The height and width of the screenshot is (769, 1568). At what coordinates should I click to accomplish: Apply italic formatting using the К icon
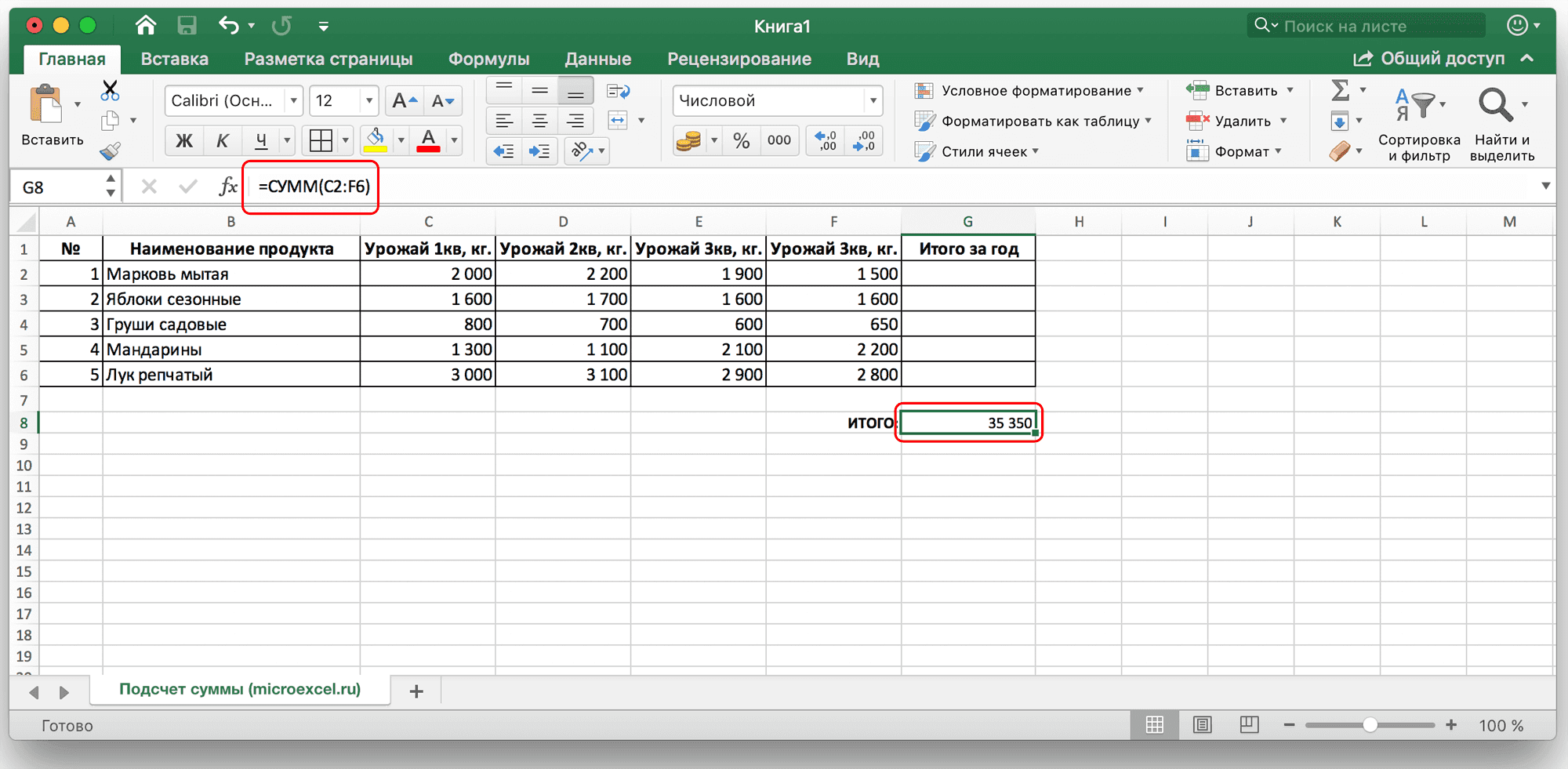point(223,140)
